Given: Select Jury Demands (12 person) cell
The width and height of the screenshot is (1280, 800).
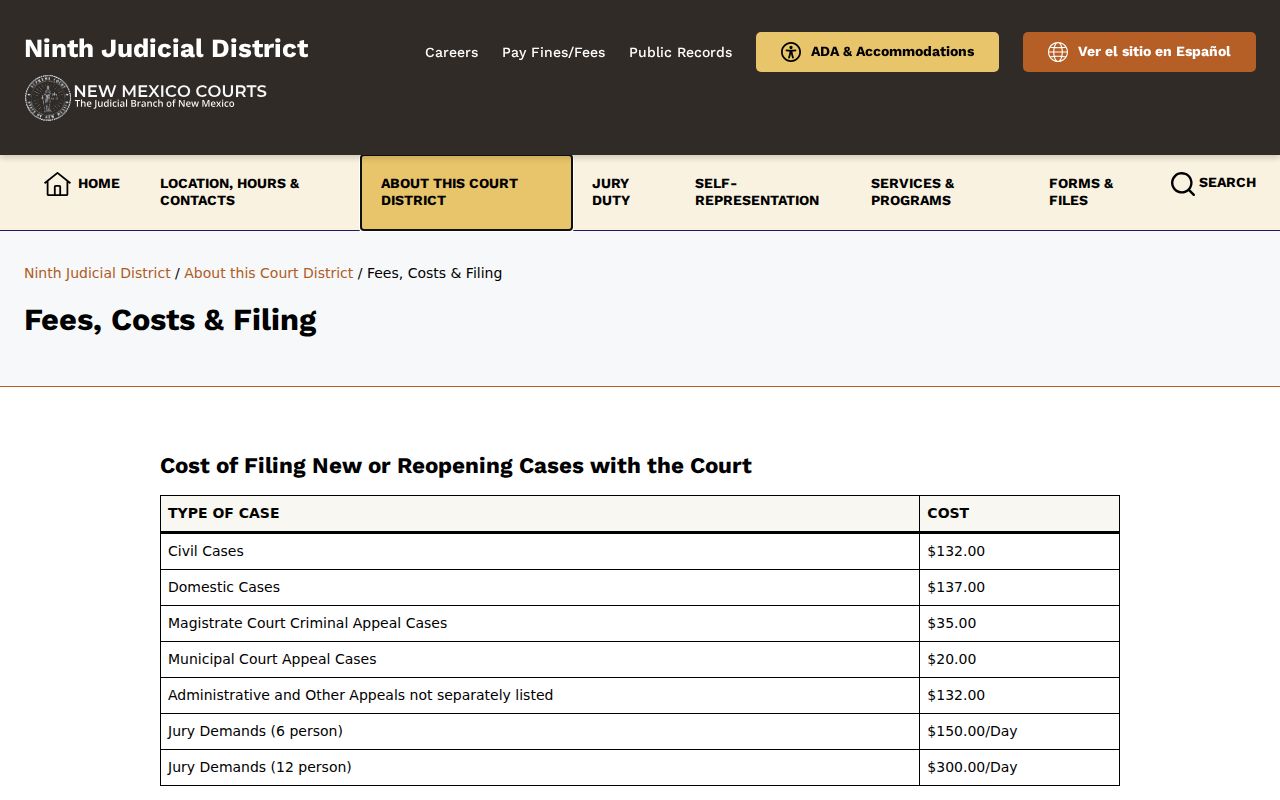Looking at the screenshot, I should [540, 767].
